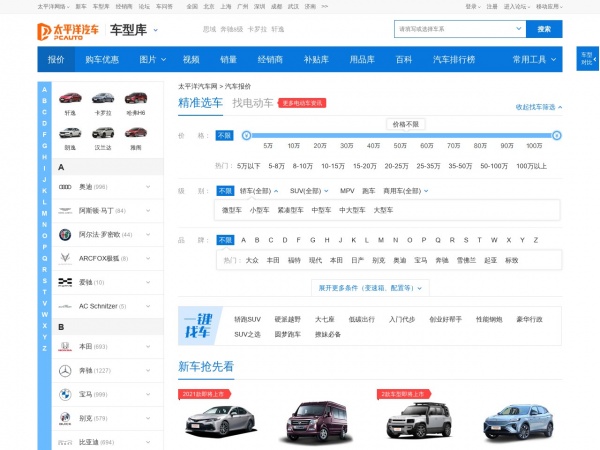Open the 轿车(全部) dropdown
600x450 pixels.
click(259, 191)
